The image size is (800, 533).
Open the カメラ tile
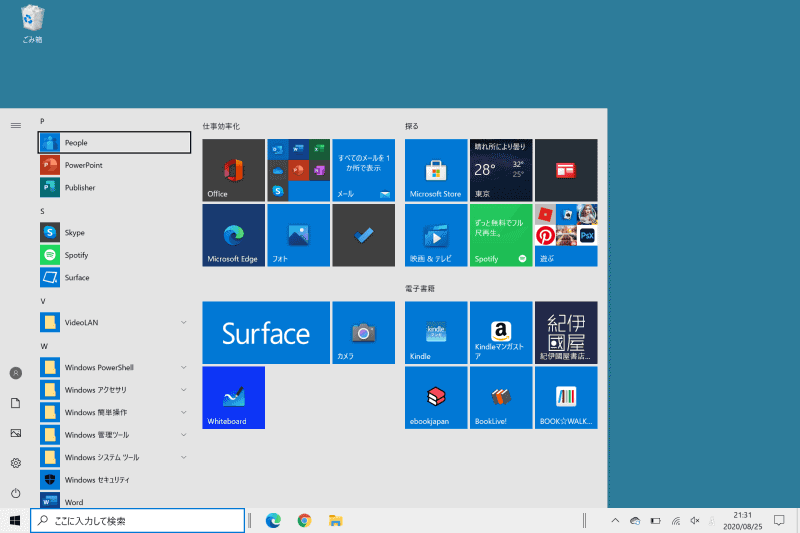point(363,333)
